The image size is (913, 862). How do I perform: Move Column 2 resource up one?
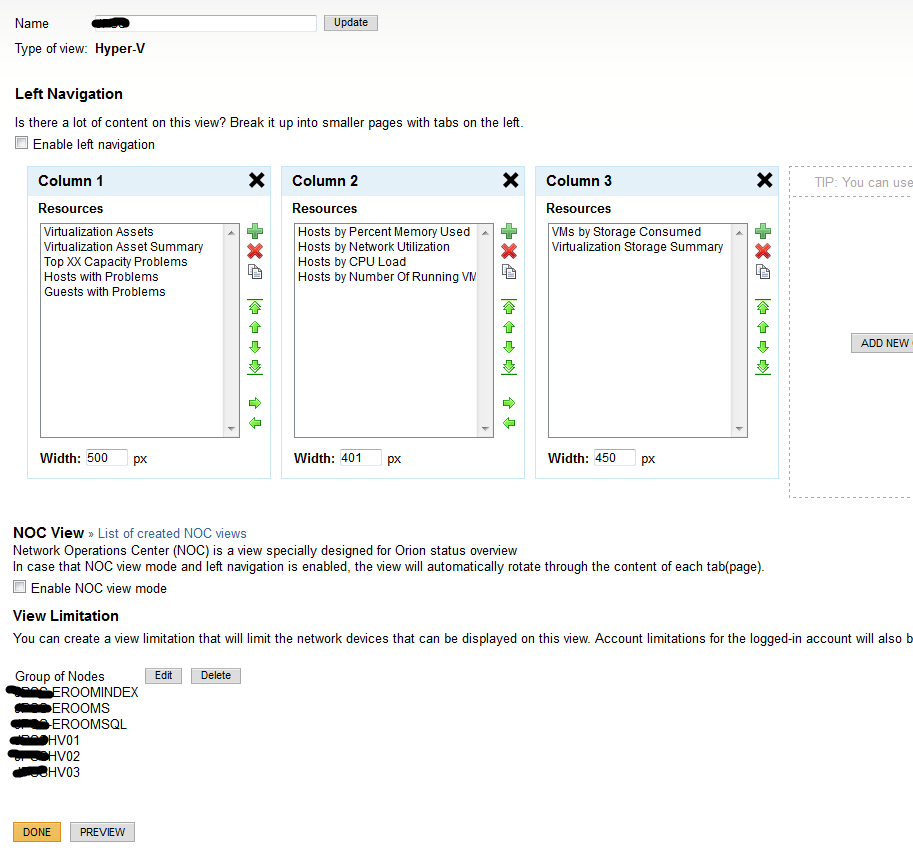pyautogui.click(x=509, y=327)
